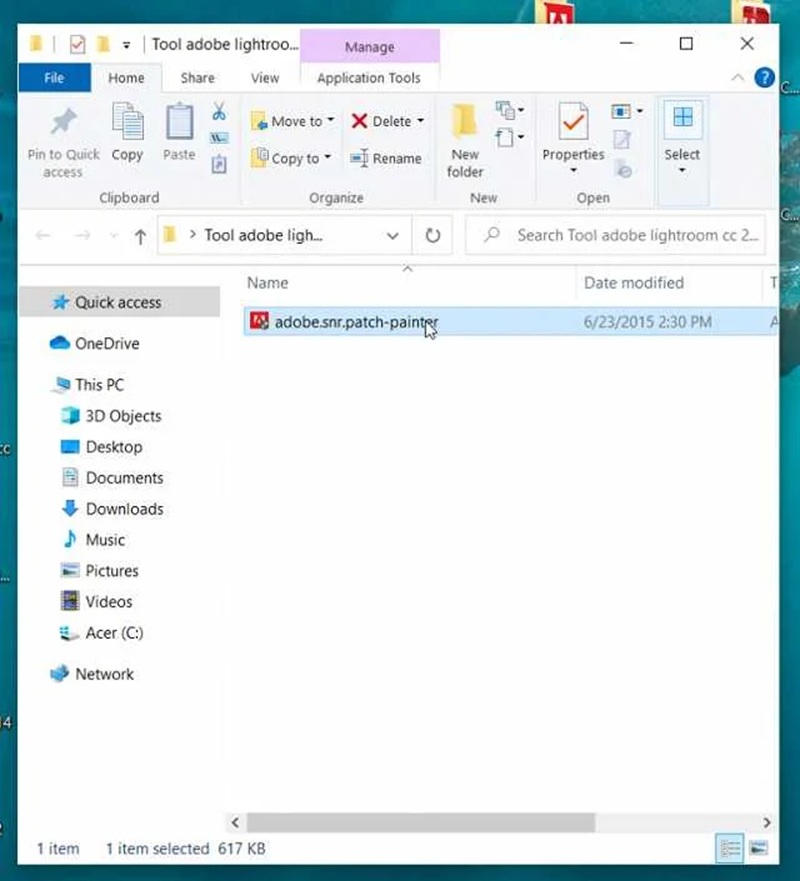
Task: Open the File menu
Action: (x=54, y=77)
